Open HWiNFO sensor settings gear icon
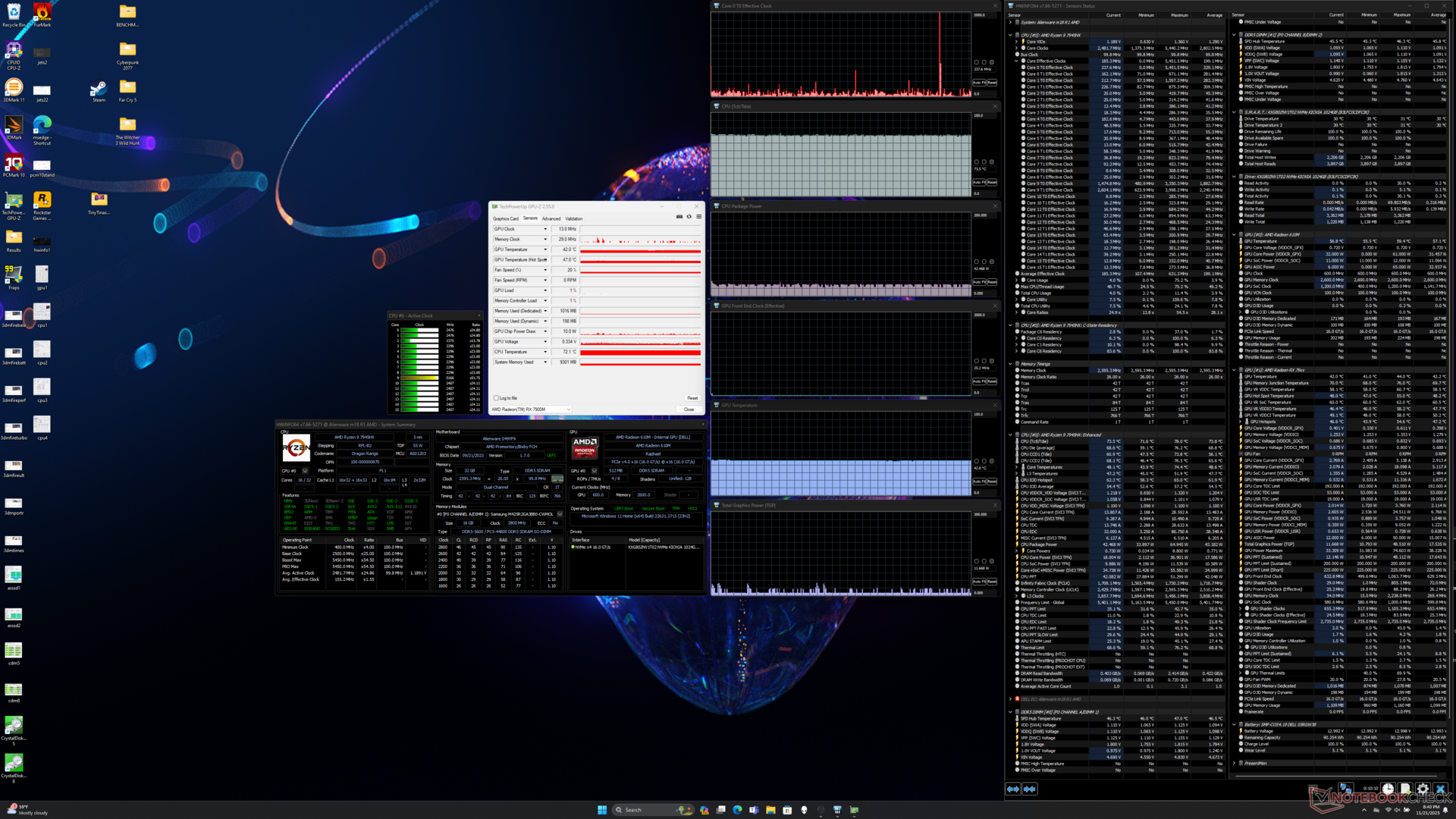1456x819 pixels. point(1423,789)
